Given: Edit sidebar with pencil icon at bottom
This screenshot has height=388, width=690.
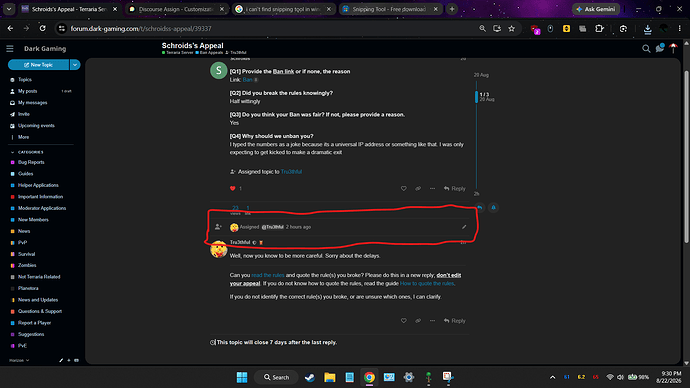Looking at the screenshot, I should (x=61, y=360).
